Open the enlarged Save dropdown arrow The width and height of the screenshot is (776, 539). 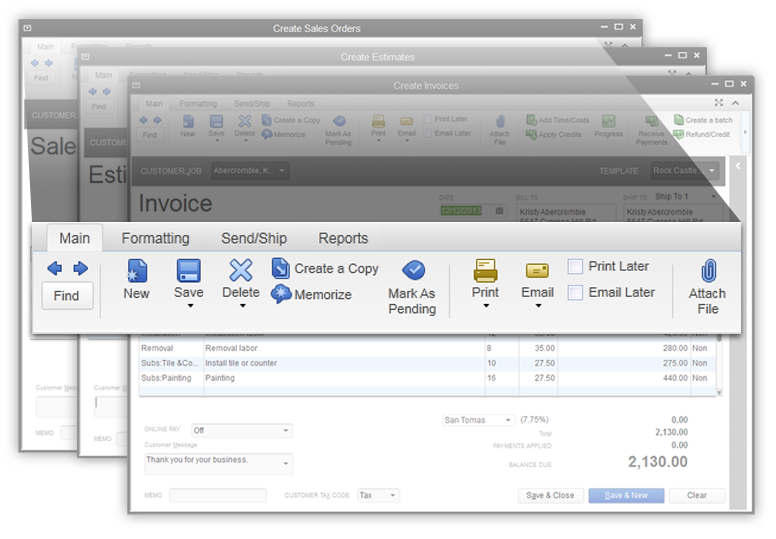point(190,306)
